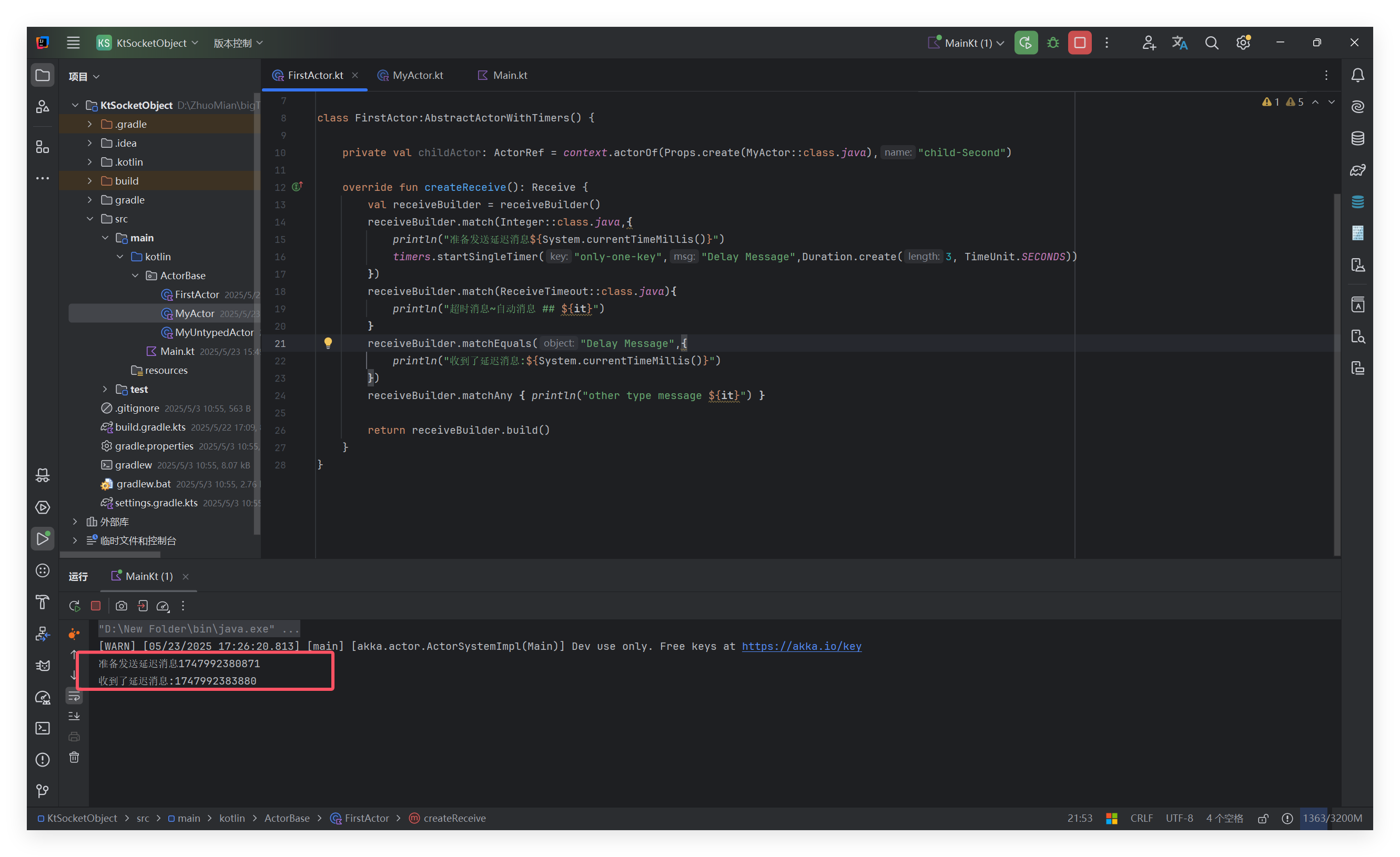Open the KtSocketObject project dropdown
This screenshot has height=857, width=1400.
tap(148, 43)
